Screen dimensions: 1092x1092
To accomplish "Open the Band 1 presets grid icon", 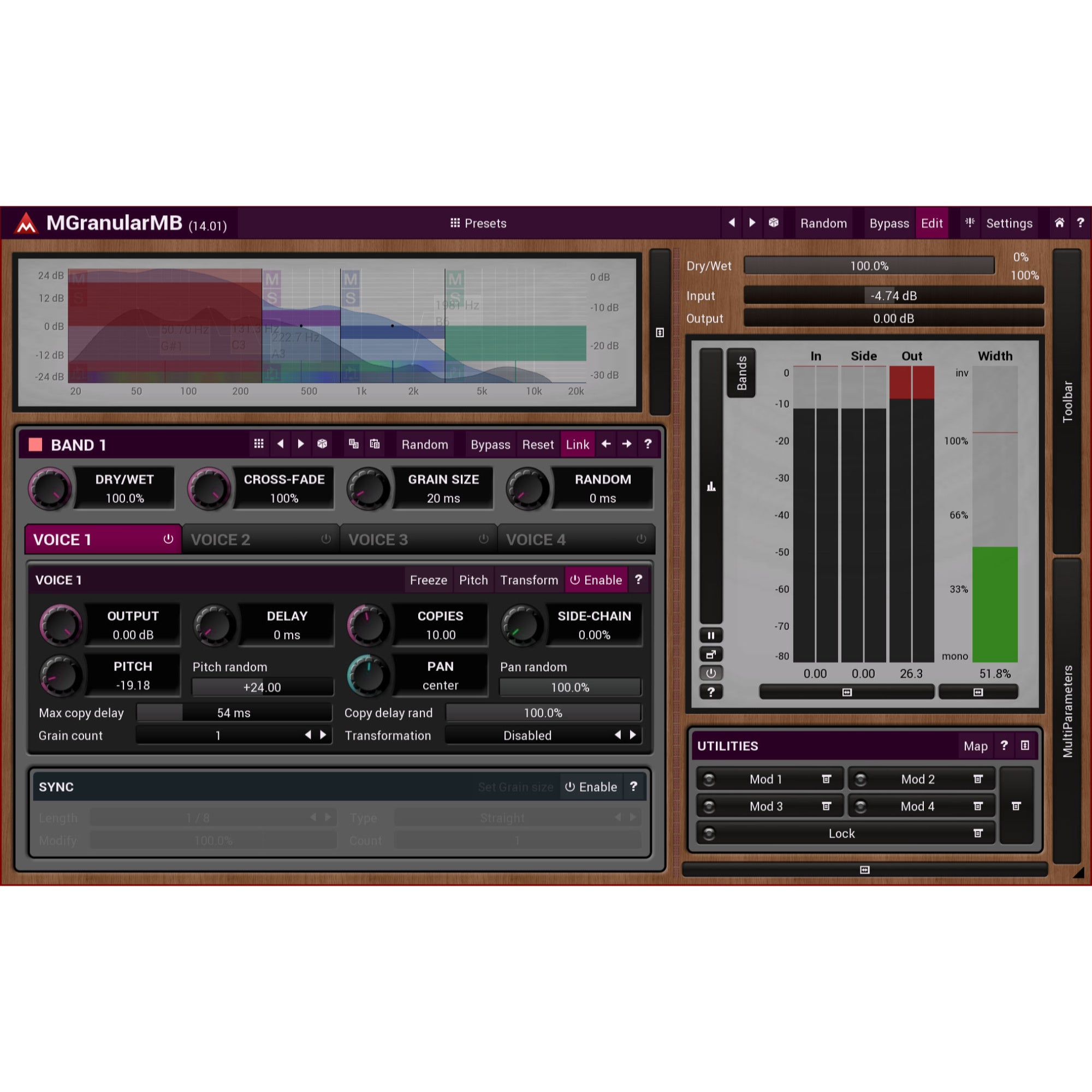I will (259, 444).
